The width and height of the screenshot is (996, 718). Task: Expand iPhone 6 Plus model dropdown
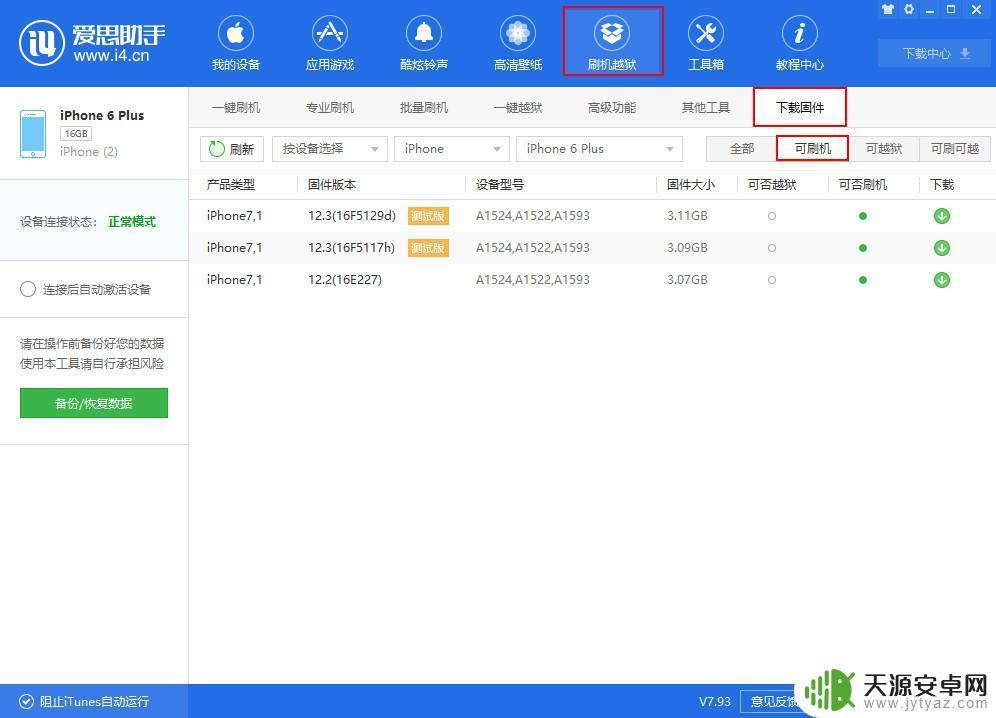(x=599, y=149)
